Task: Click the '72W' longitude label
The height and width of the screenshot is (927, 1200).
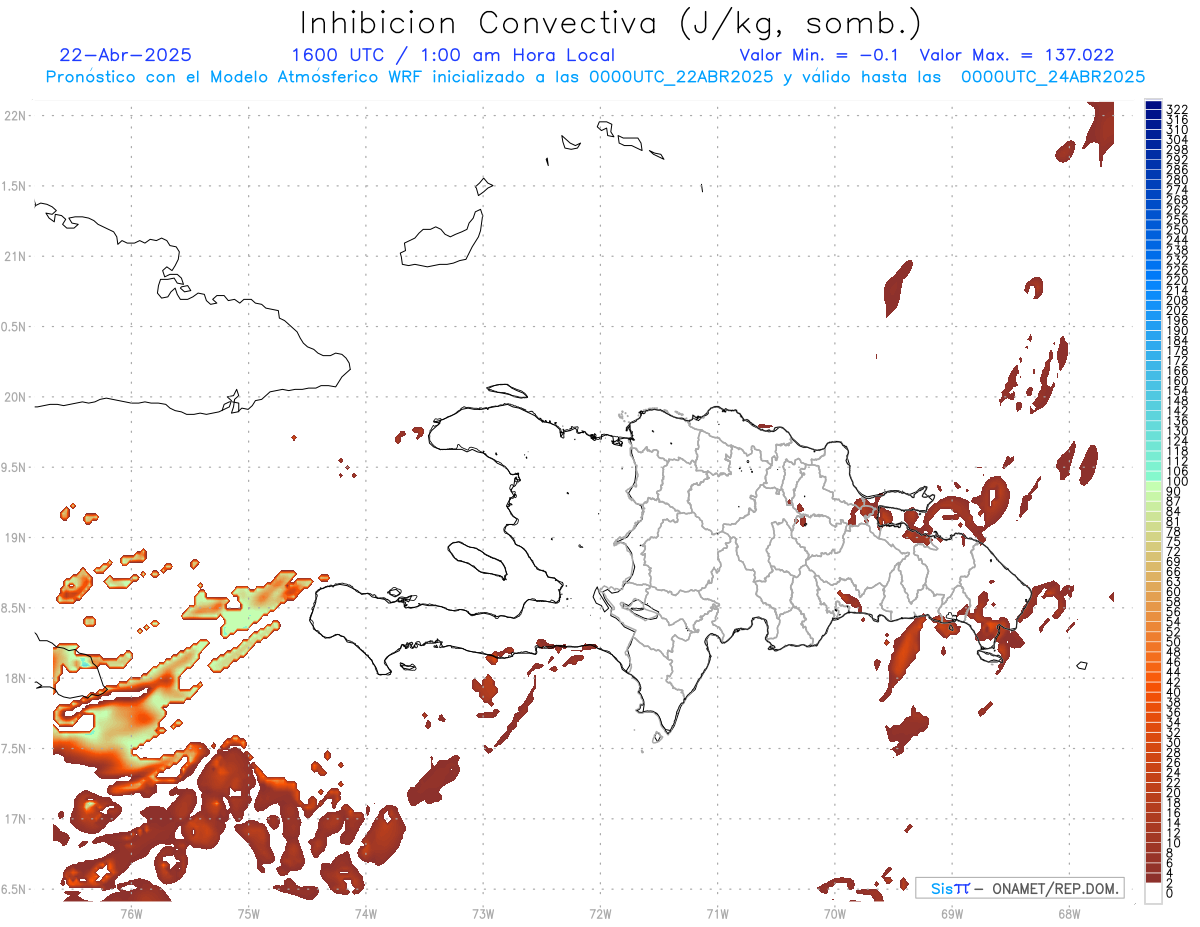Action: click(x=600, y=913)
